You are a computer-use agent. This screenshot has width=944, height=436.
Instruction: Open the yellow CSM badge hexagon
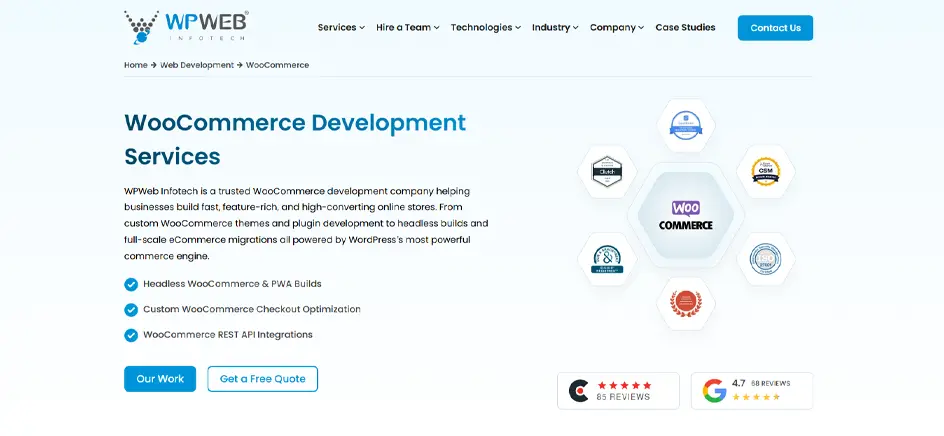(765, 172)
